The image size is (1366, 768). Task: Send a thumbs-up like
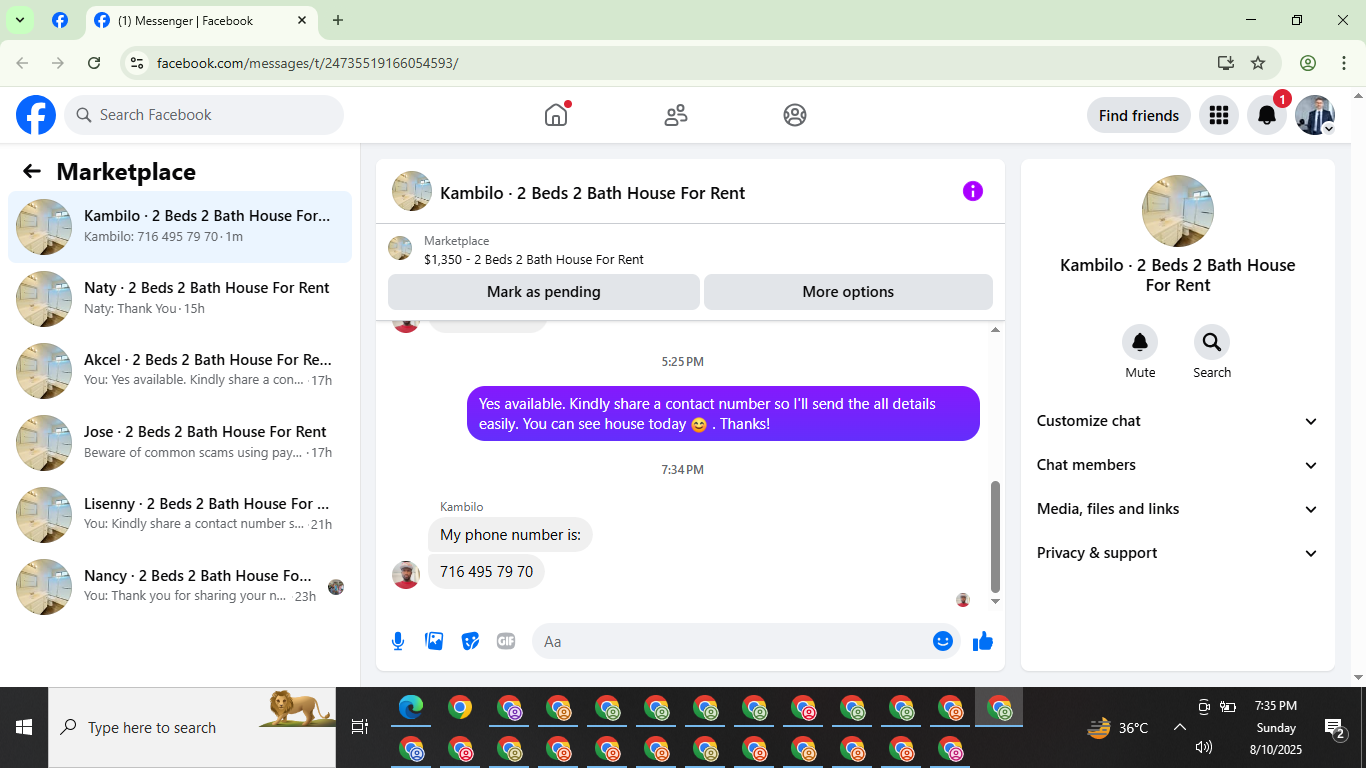tap(983, 641)
